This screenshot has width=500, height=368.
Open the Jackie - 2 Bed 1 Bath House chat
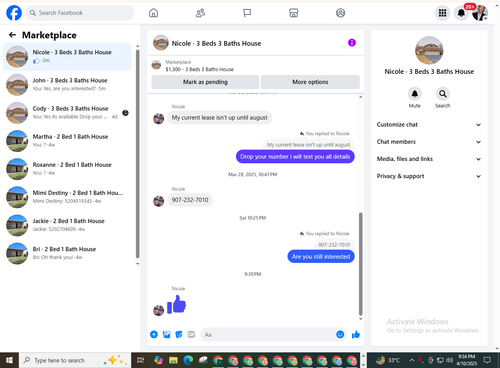(67, 225)
